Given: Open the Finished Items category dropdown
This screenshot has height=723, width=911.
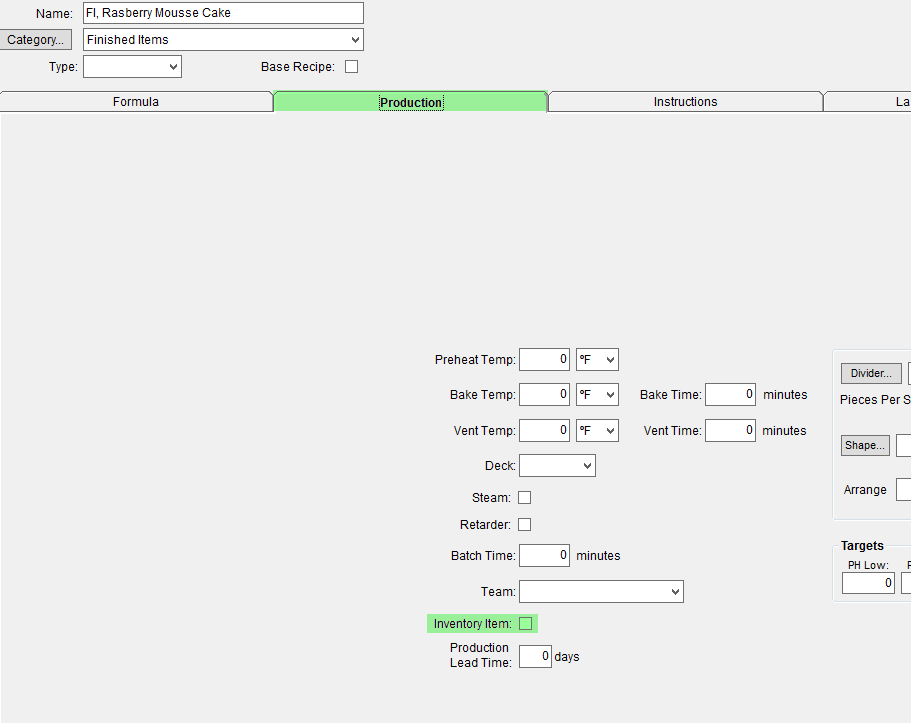Looking at the screenshot, I should point(223,40).
